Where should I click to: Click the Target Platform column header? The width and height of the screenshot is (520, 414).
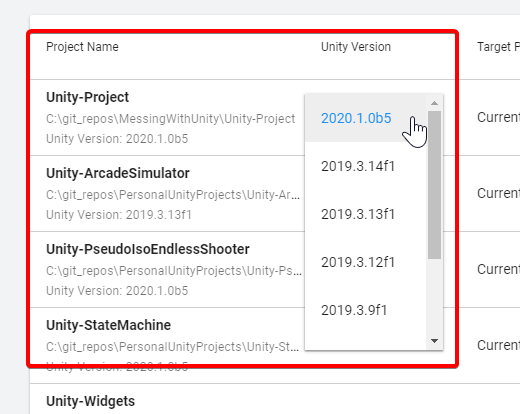pos(498,47)
